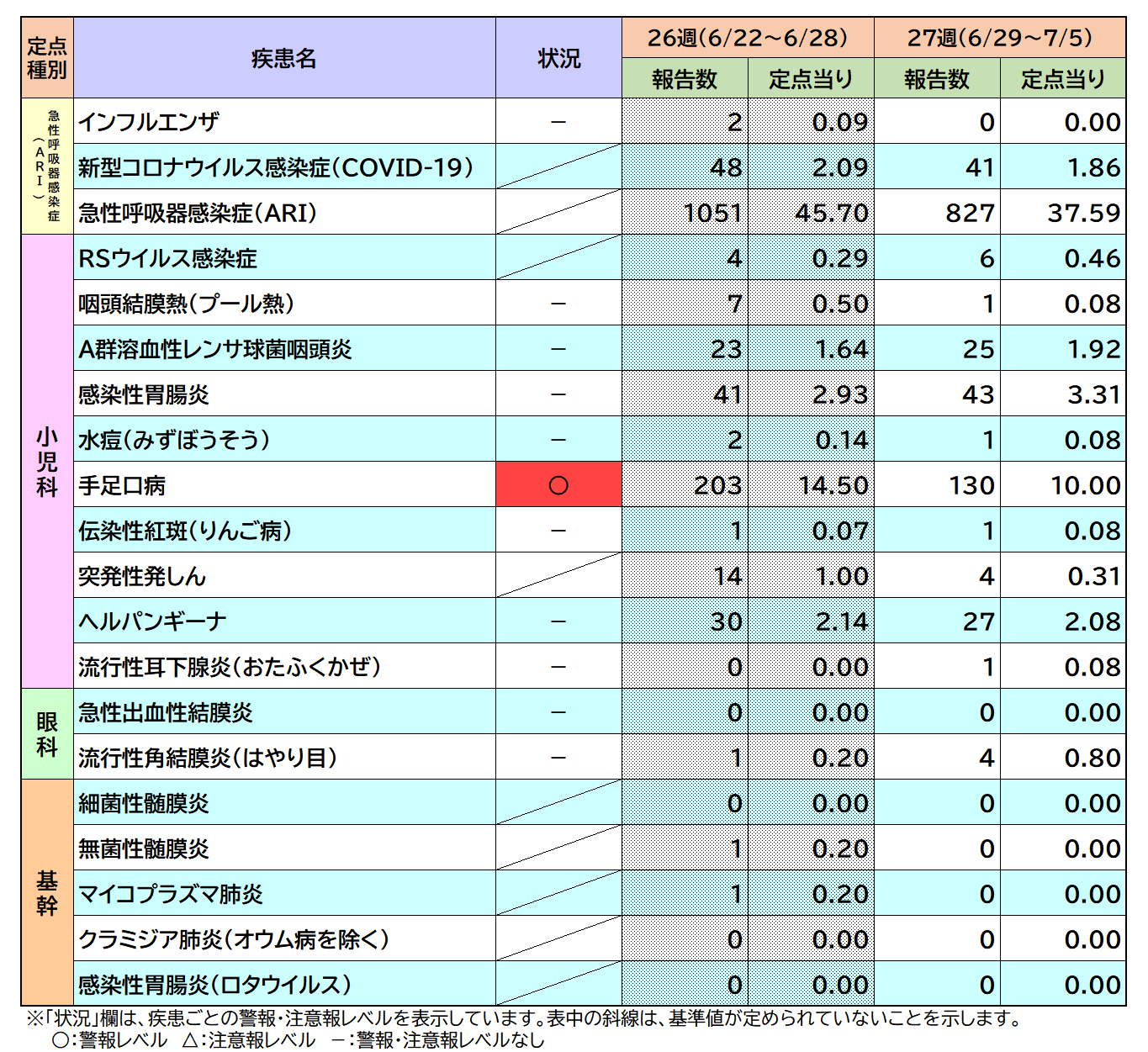The image size is (1148, 1052).
Task: Click A群溶血性レンサ球菌咽頭炎 row label
Action: tap(215, 349)
